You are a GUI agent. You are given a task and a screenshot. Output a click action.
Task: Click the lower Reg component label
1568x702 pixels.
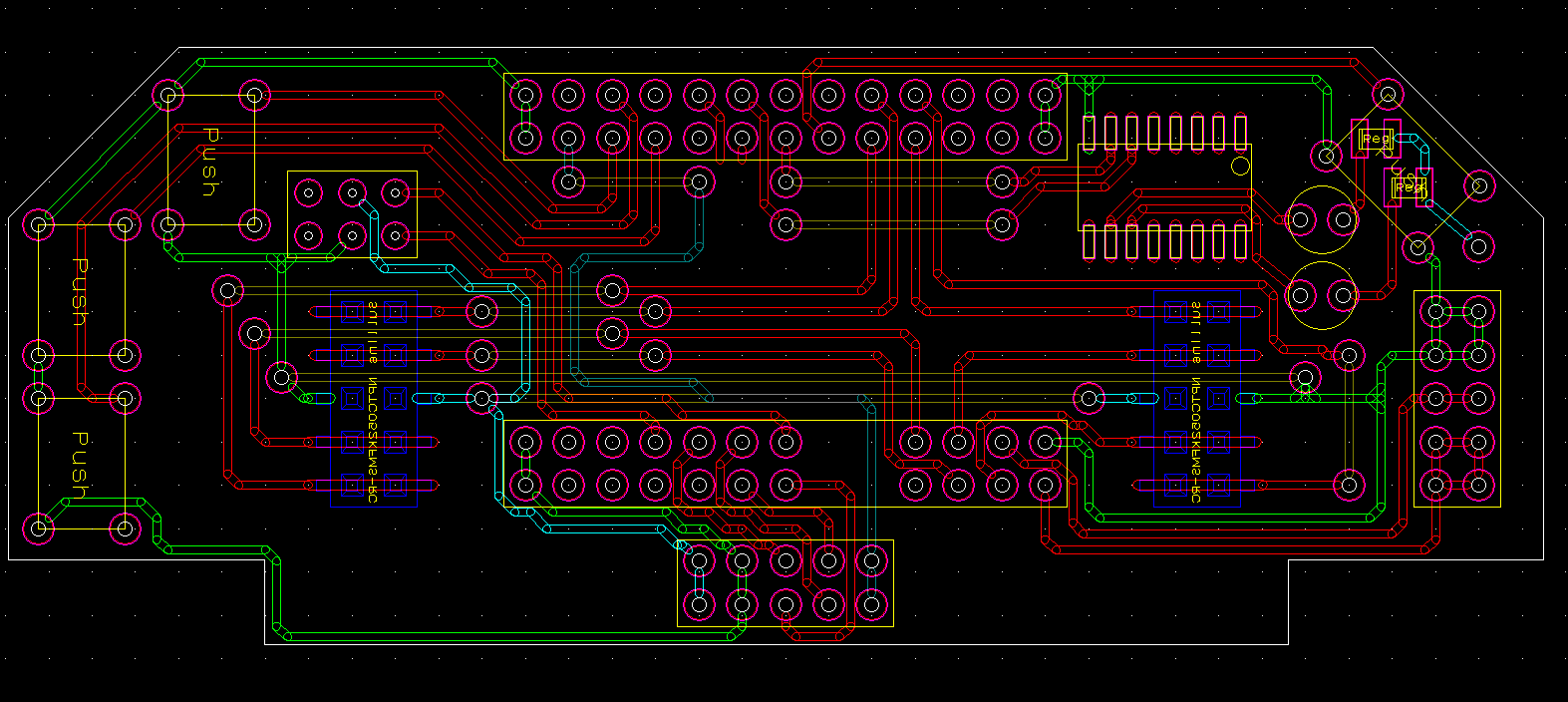click(1409, 186)
